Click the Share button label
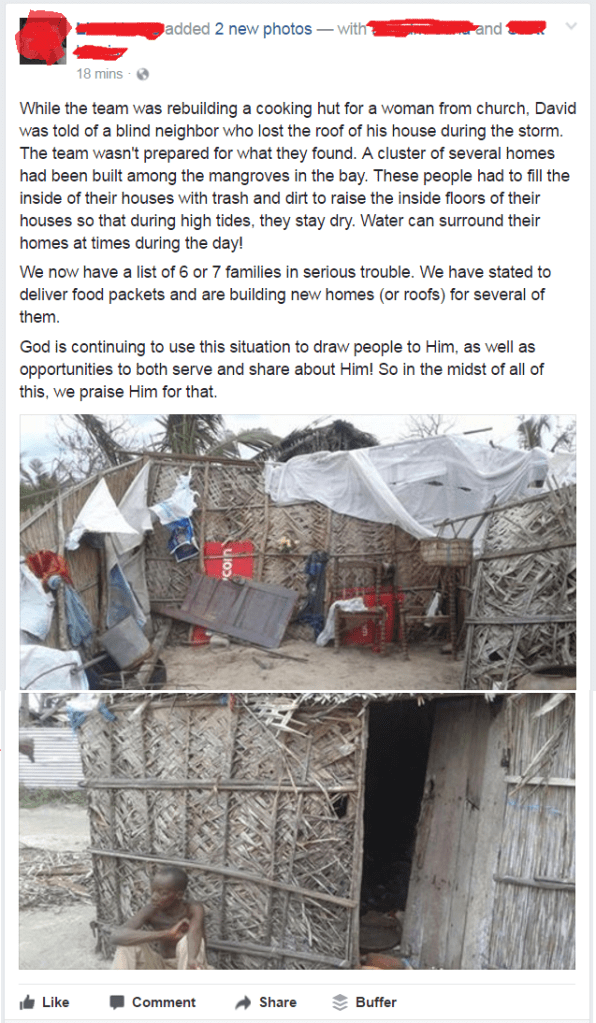The height and width of the screenshot is (1023, 596). 278,1002
